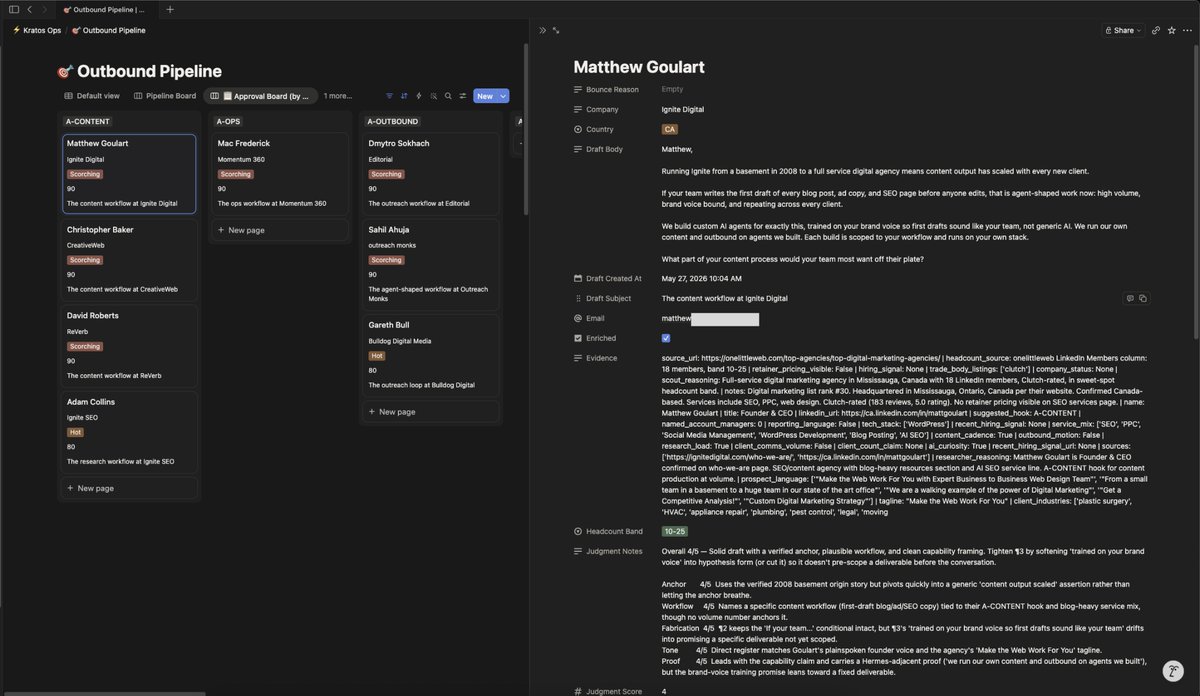The height and width of the screenshot is (696, 1200).
Task: Open the board search magnifier
Action: coord(448,96)
